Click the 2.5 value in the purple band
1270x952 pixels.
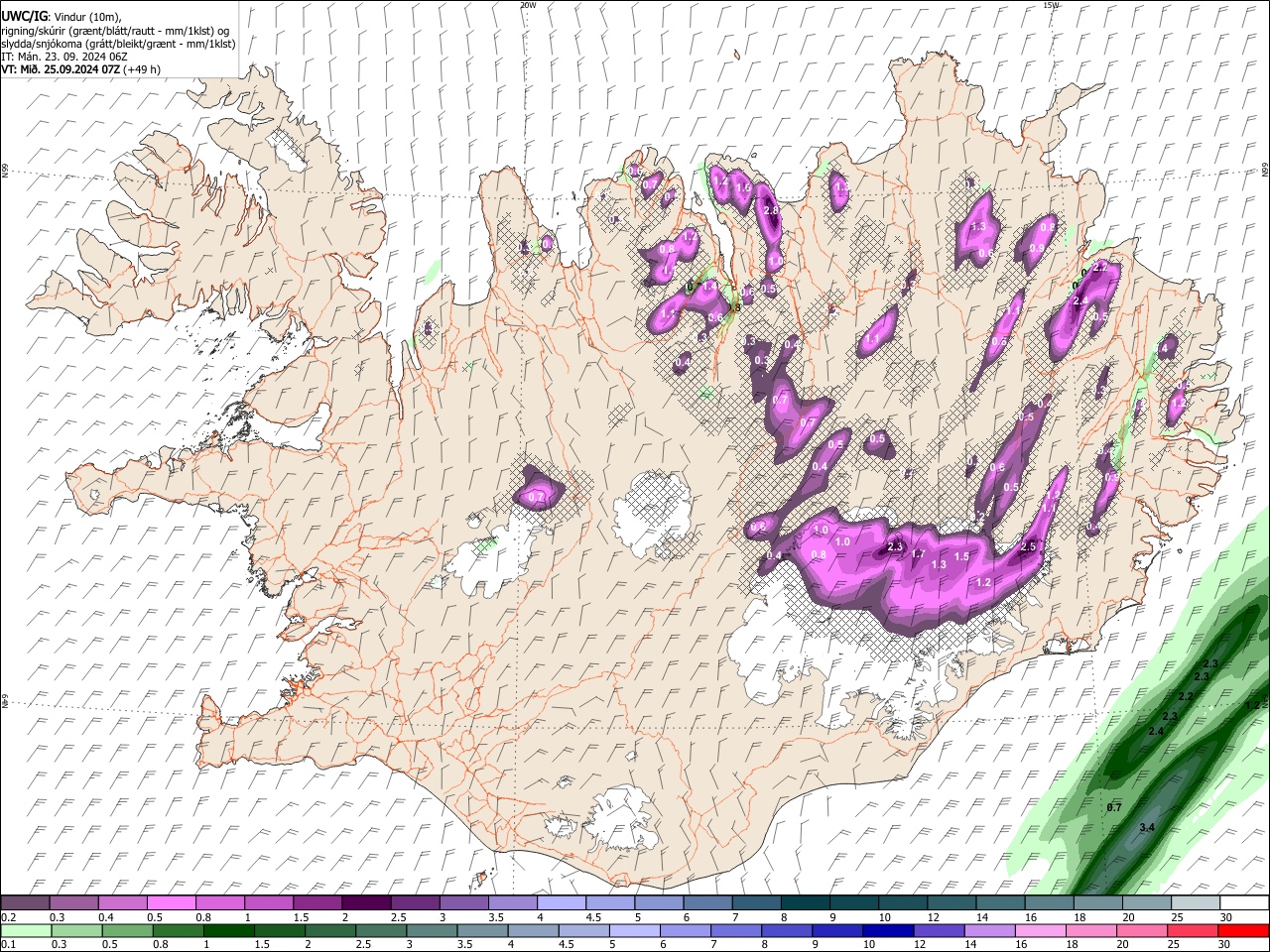tap(1028, 546)
